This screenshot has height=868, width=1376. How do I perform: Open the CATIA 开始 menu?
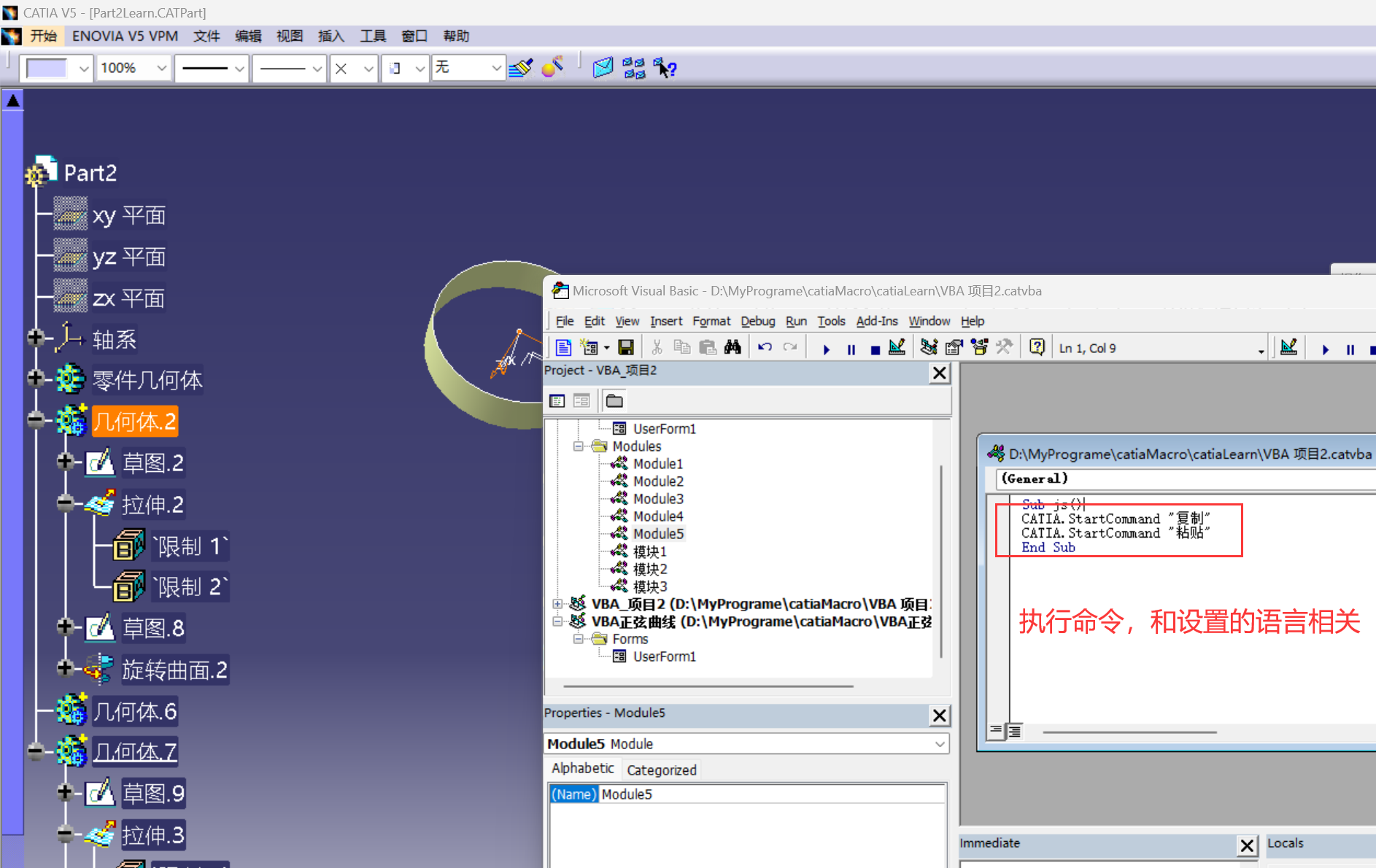[43, 36]
